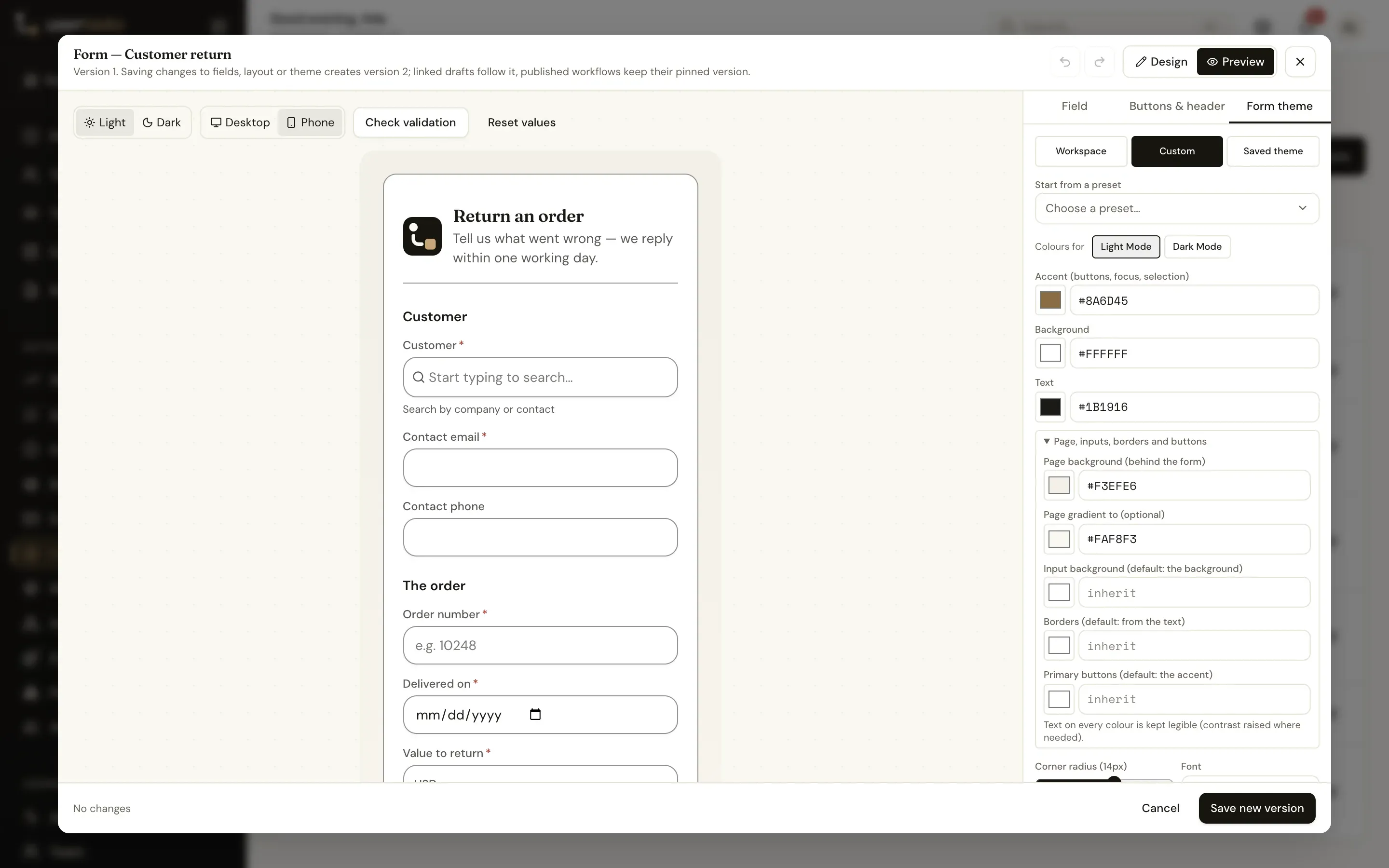Screen dimensions: 1389x868
Task: Open the Background colour swatch
Action: tap(1050, 353)
